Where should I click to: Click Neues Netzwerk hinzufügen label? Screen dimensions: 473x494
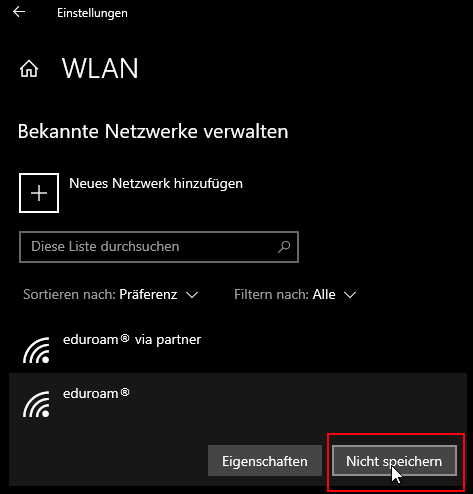pyautogui.click(x=156, y=183)
